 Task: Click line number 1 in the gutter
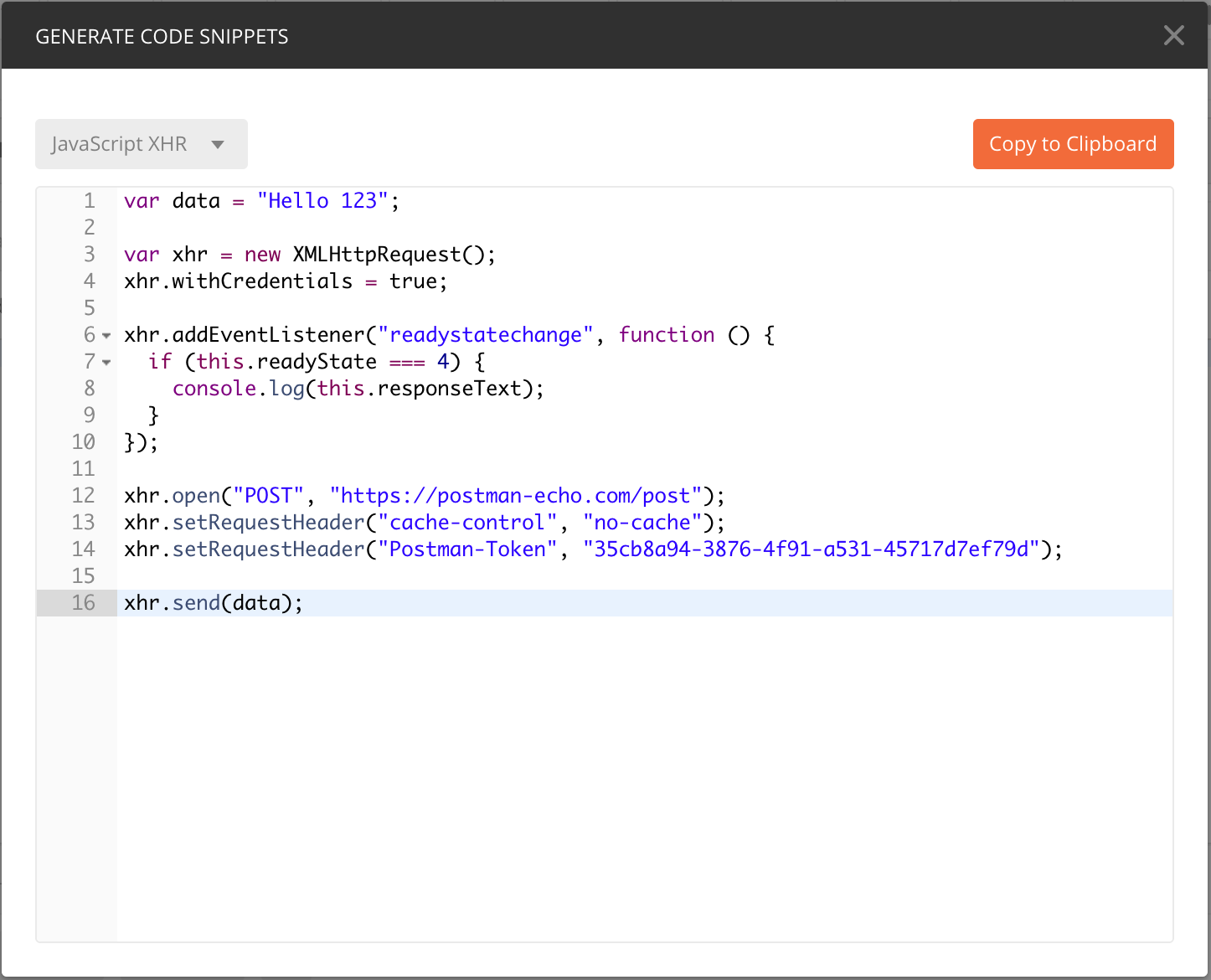click(x=90, y=200)
